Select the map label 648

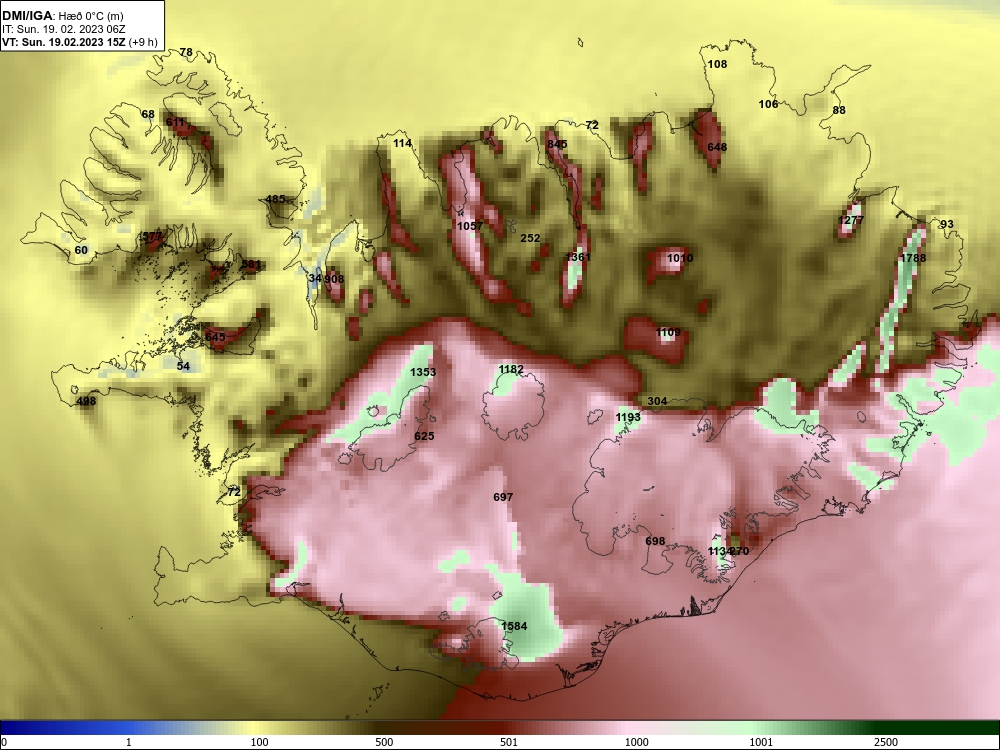(717, 147)
